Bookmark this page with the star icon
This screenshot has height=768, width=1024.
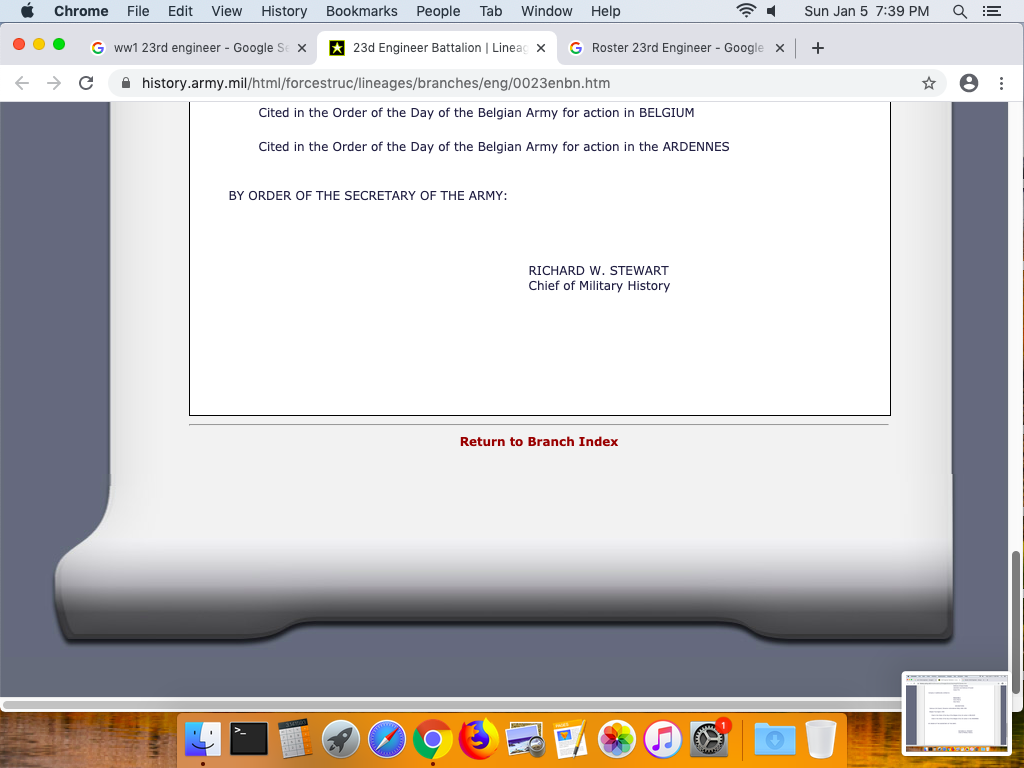click(929, 83)
